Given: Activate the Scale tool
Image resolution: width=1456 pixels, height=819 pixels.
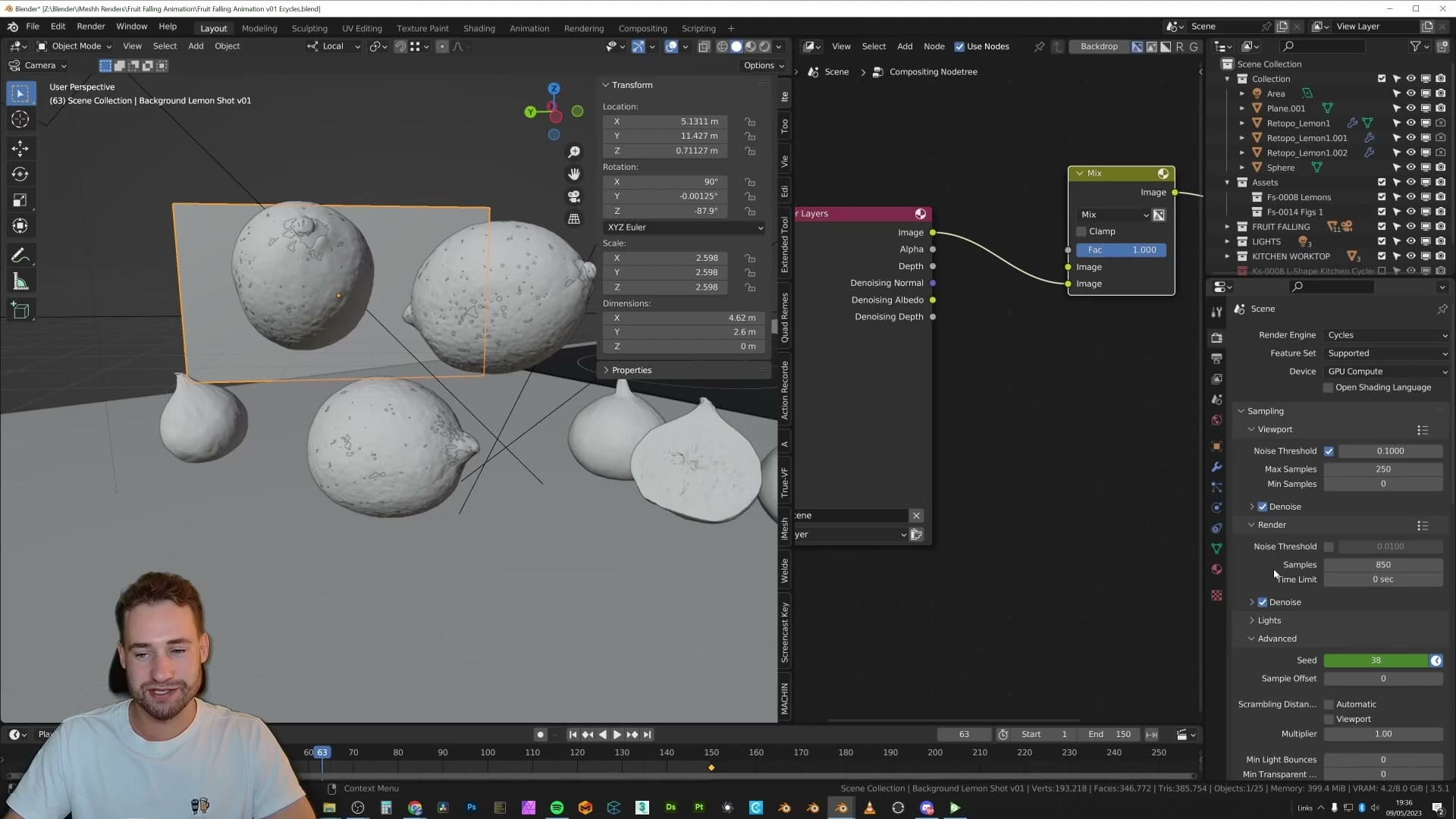Looking at the screenshot, I should (20, 200).
